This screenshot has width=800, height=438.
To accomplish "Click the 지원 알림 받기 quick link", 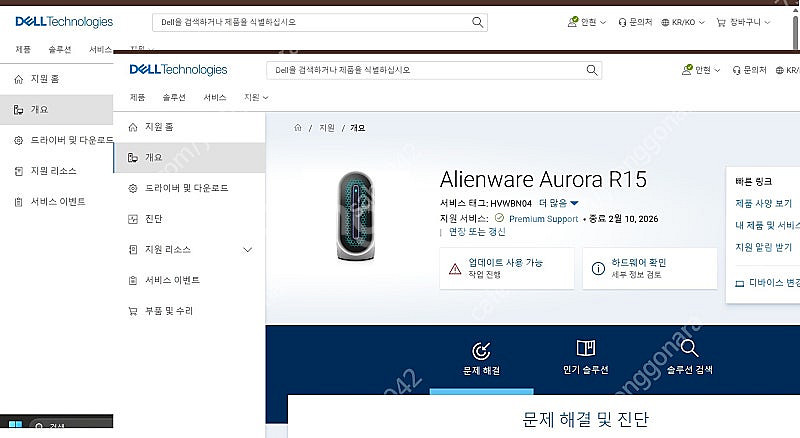I will (763, 247).
